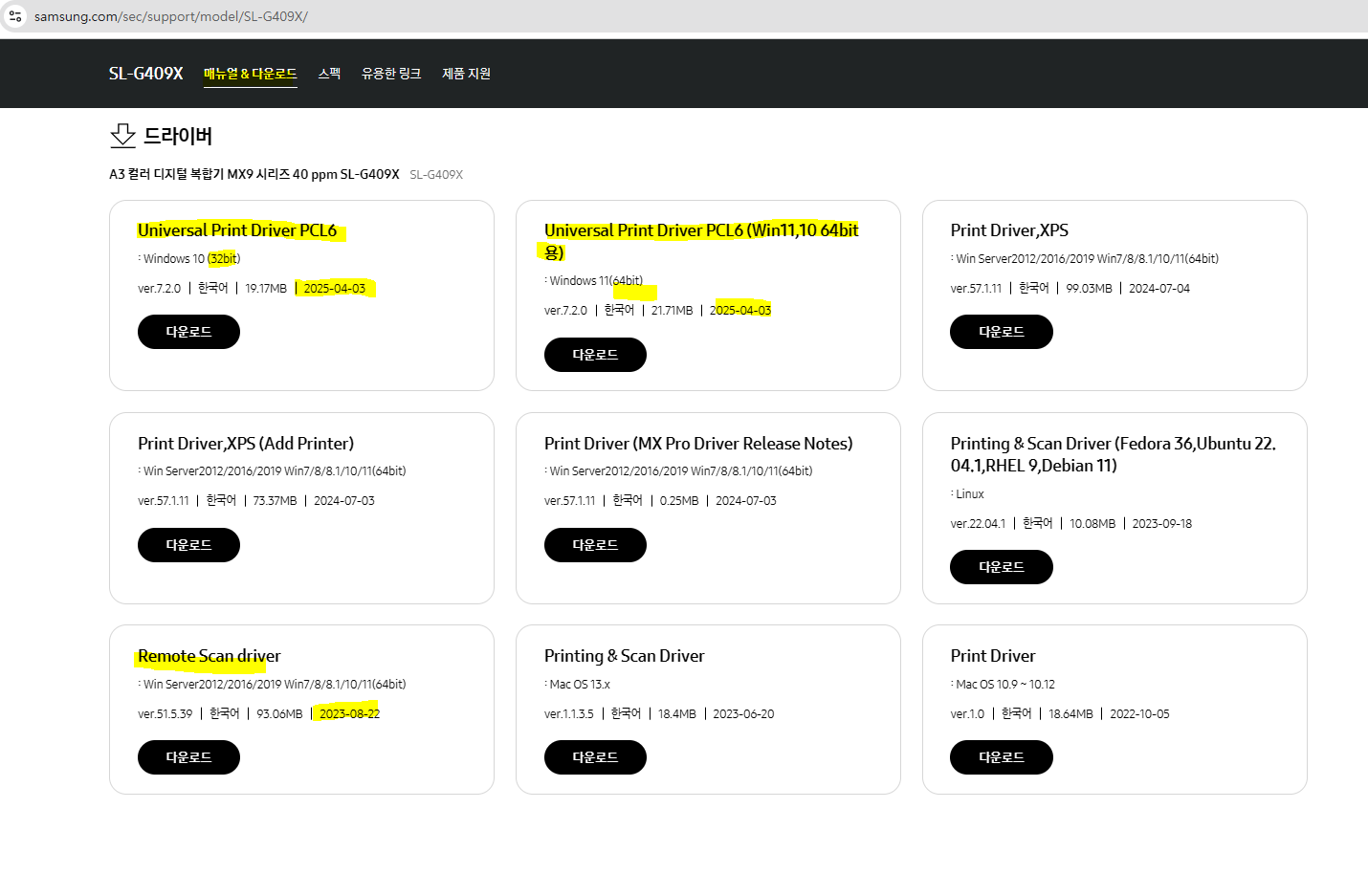Switch to the 스펙 tab

(x=329, y=74)
